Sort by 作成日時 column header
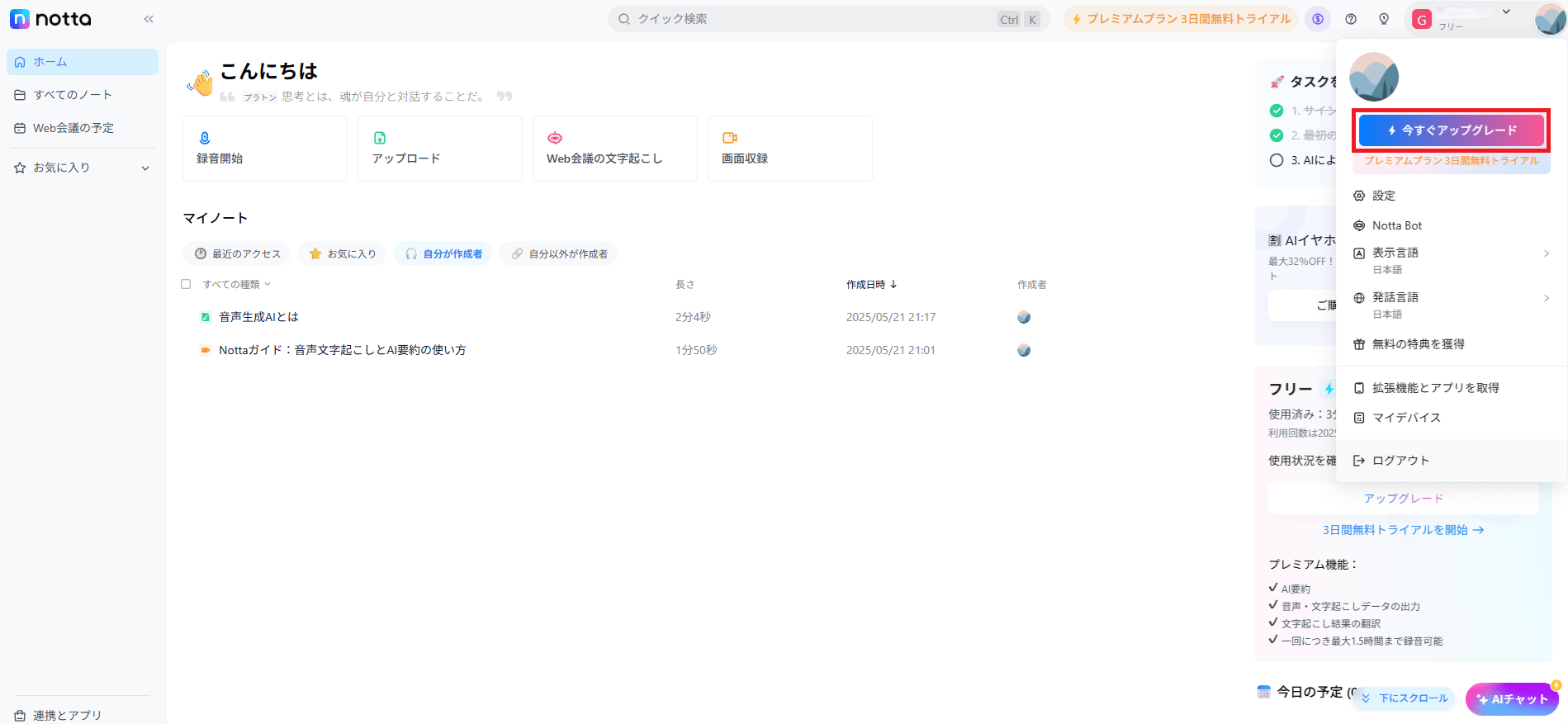 pyautogui.click(x=871, y=284)
